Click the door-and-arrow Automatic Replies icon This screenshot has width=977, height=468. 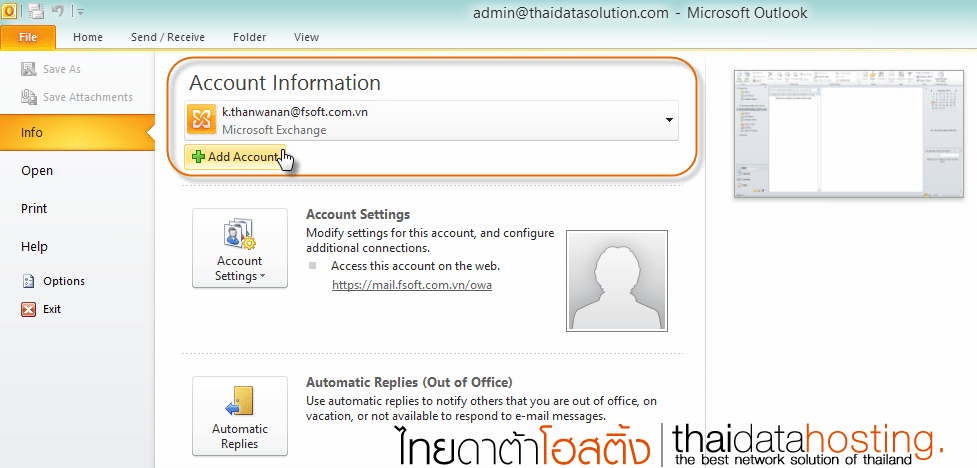[240, 401]
